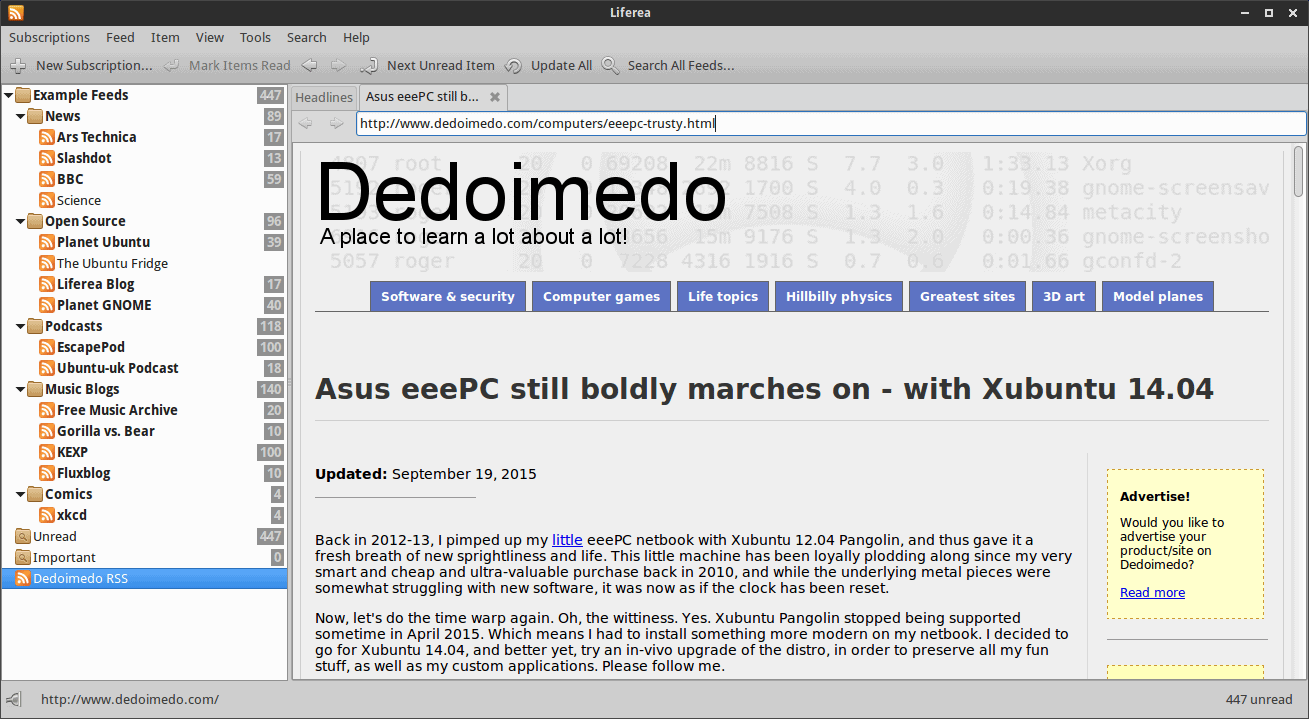Click the EscapePod feed icon
1309x719 pixels.
point(46,347)
